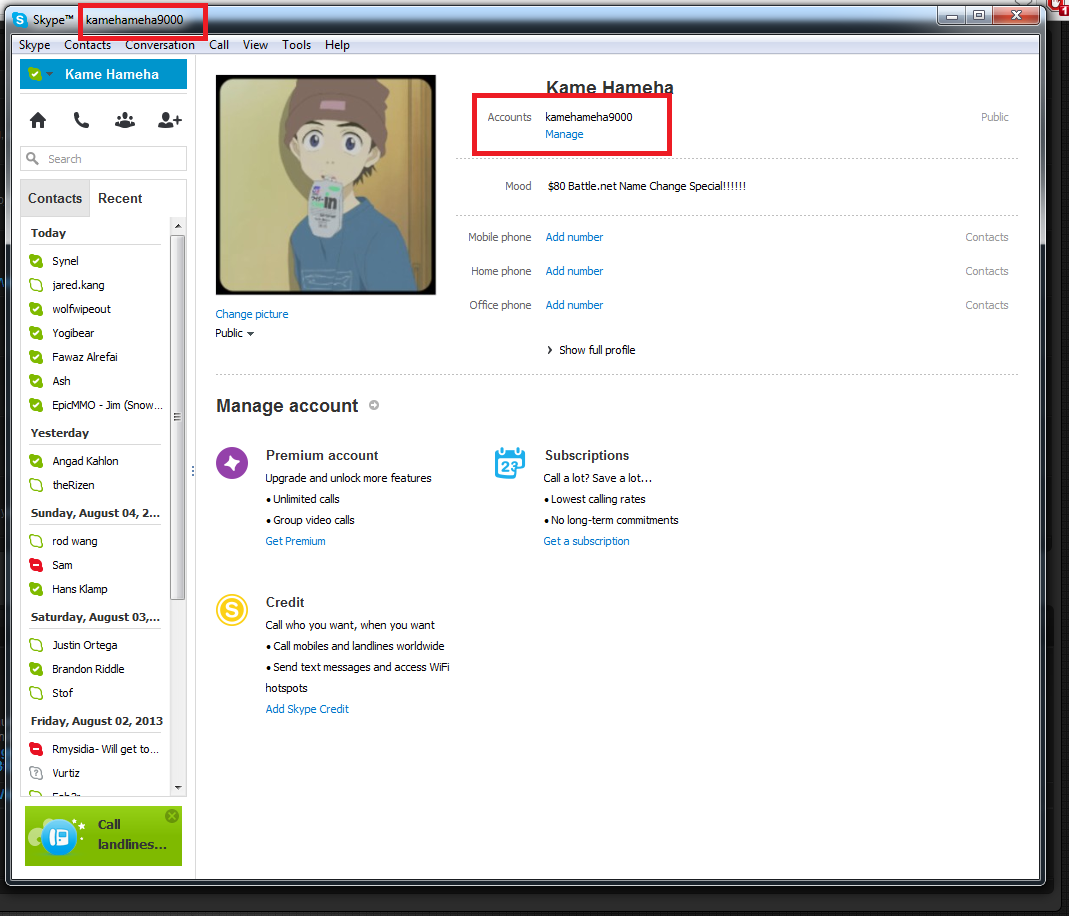
Task: Click the Get Premium link
Action: [295, 541]
